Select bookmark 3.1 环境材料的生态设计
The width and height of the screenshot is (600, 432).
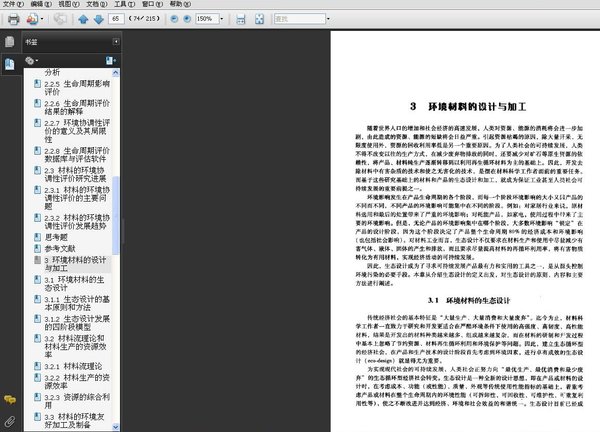(74, 284)
